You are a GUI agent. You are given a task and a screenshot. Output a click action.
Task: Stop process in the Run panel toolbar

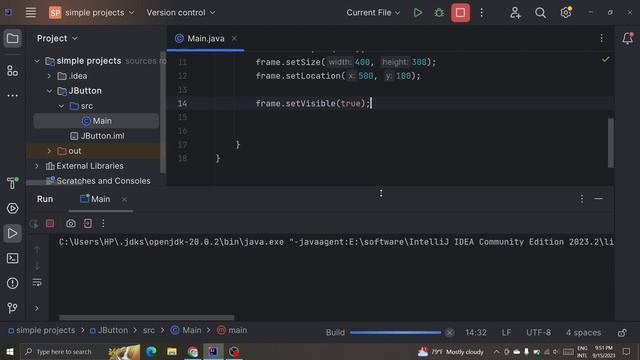50,224
